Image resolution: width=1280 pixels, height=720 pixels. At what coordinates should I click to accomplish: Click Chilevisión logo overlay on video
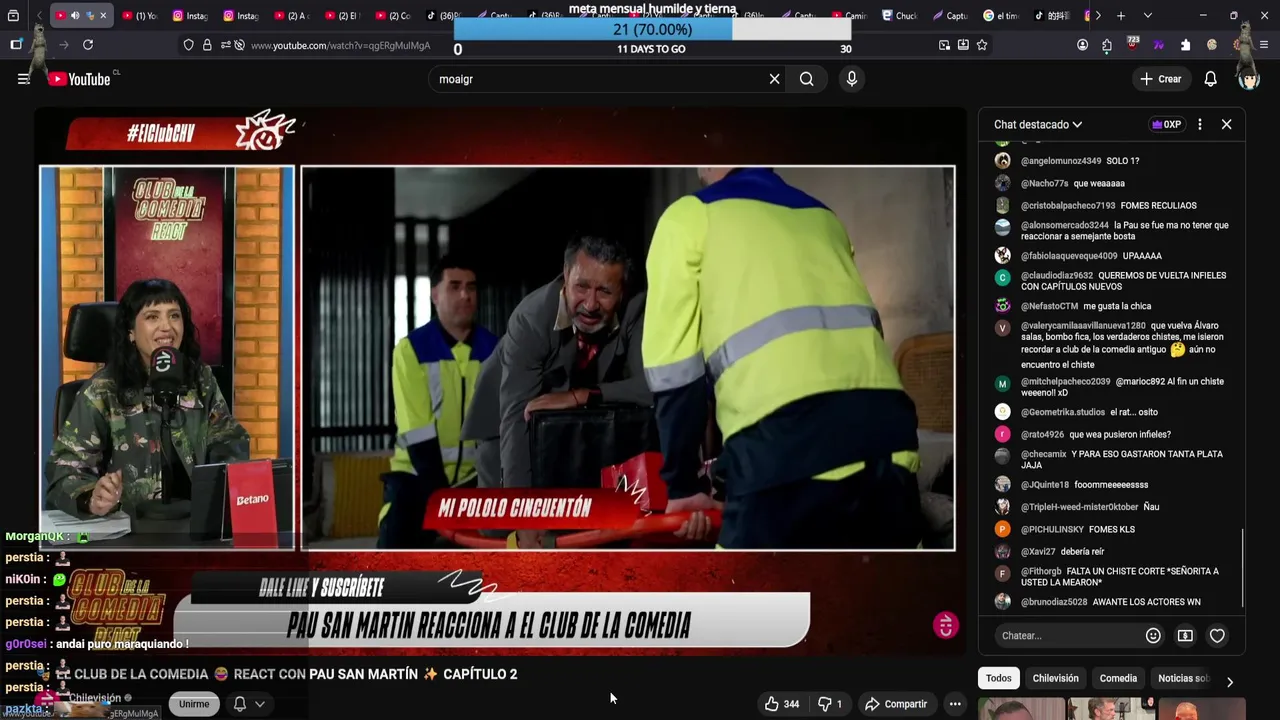pos(945,626)
